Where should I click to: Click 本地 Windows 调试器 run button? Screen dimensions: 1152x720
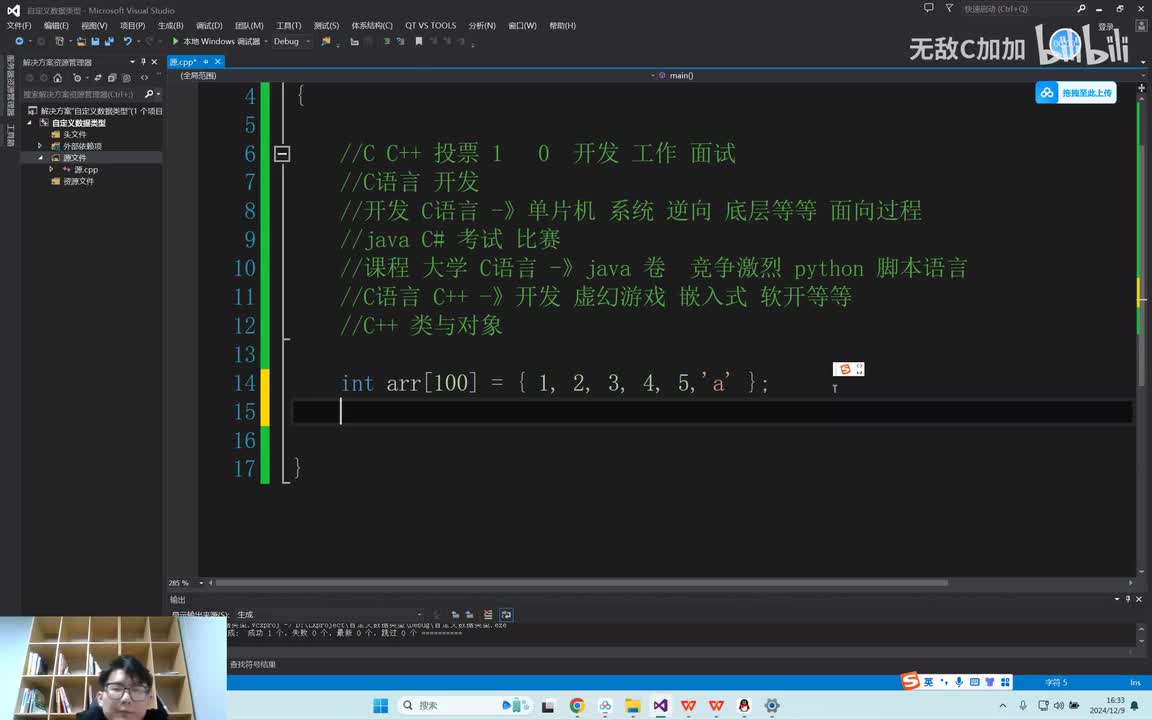[x=217, y=42]
